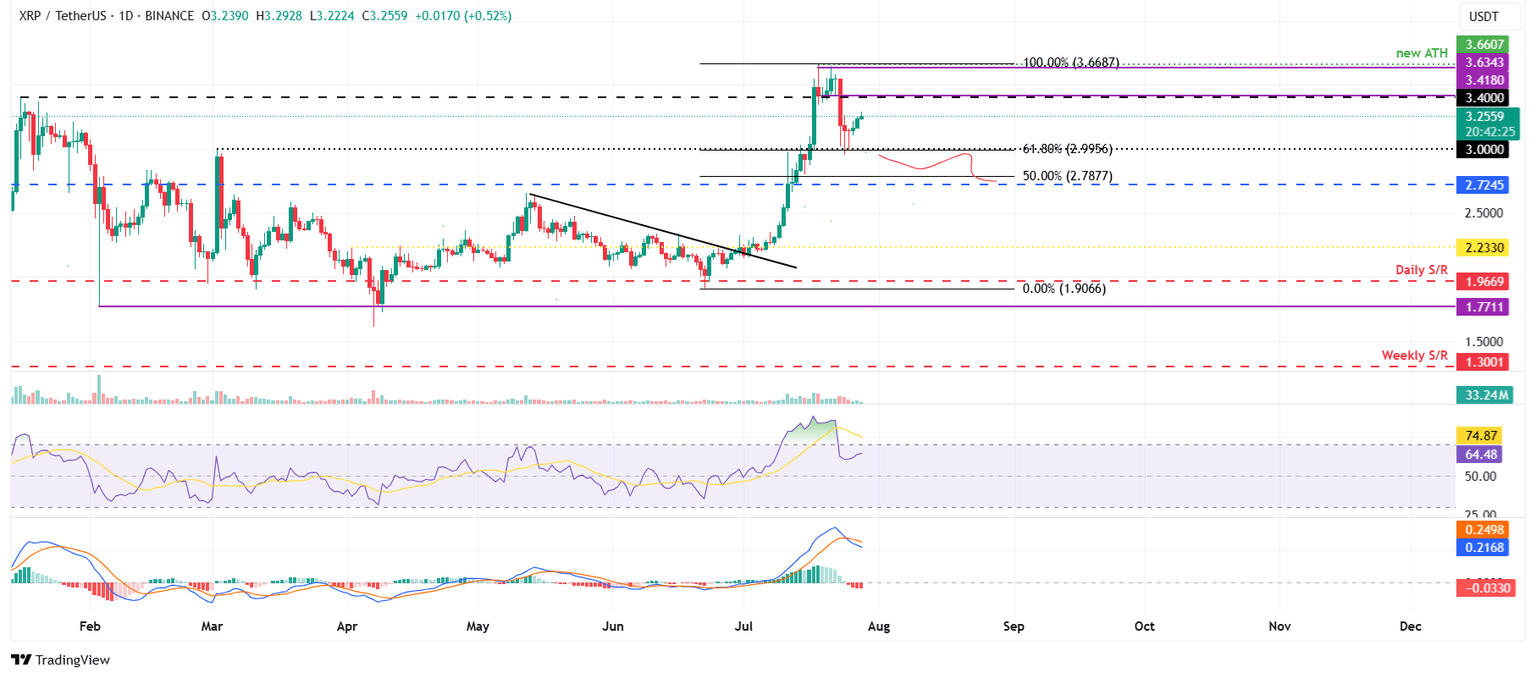This screenshot has height=678, width=1536.
Task: Click the 61.80% (2.9956) Fibonacci label
Action: point(1068,149)
